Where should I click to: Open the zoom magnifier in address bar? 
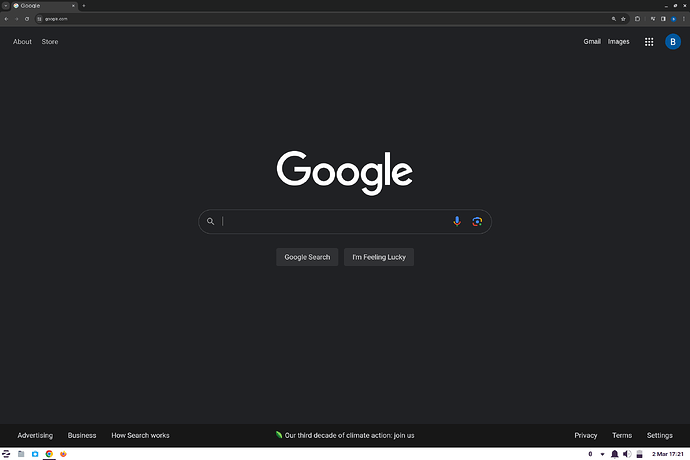click(613, 19)
